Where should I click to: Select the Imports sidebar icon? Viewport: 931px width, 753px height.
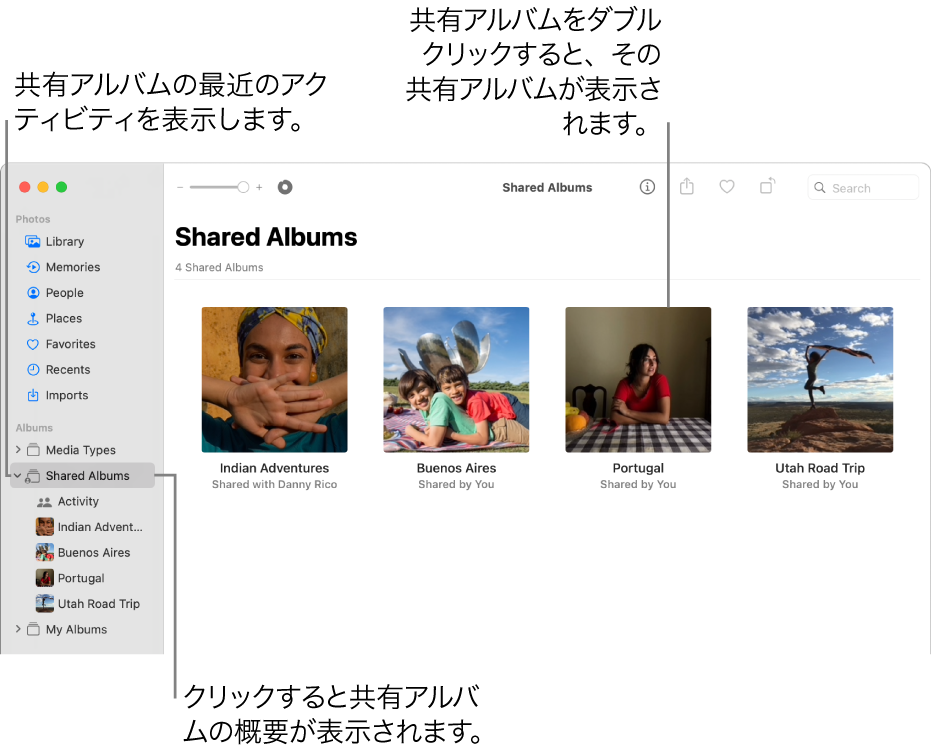click(x=33, y=395)
